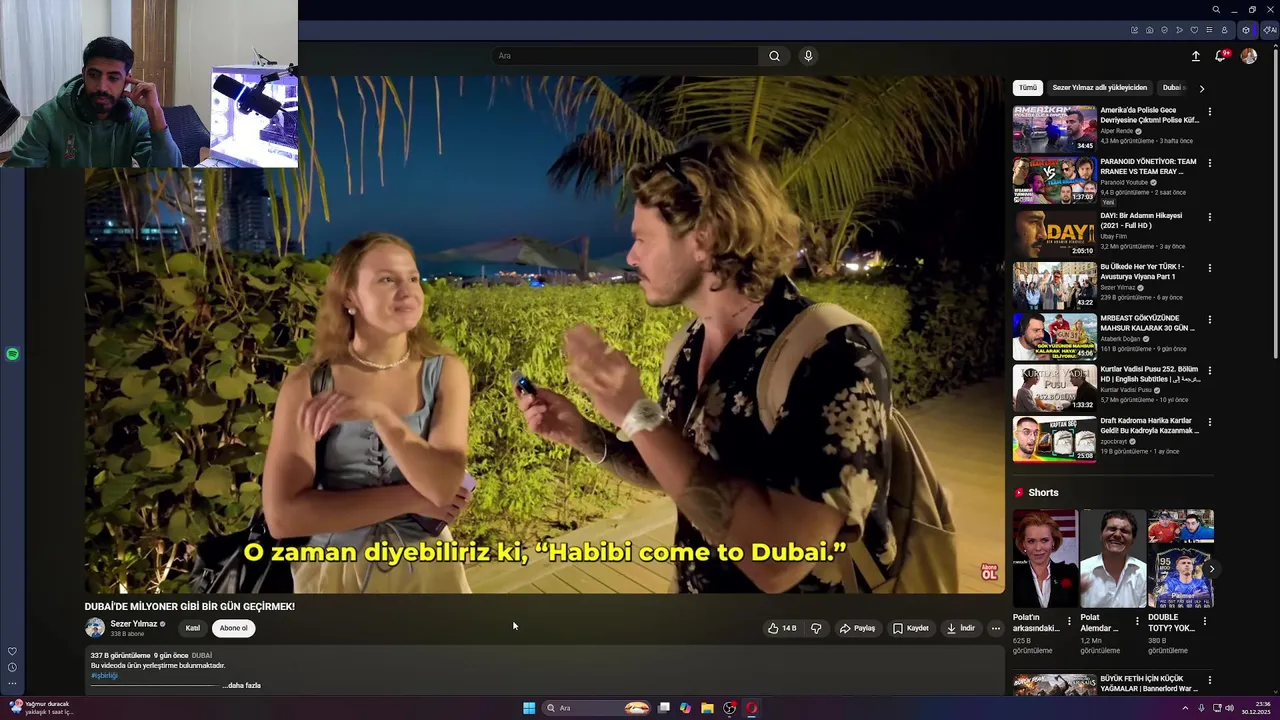
Task: Click the 'Paylaş' share button
Action: [x=857, y=628]
